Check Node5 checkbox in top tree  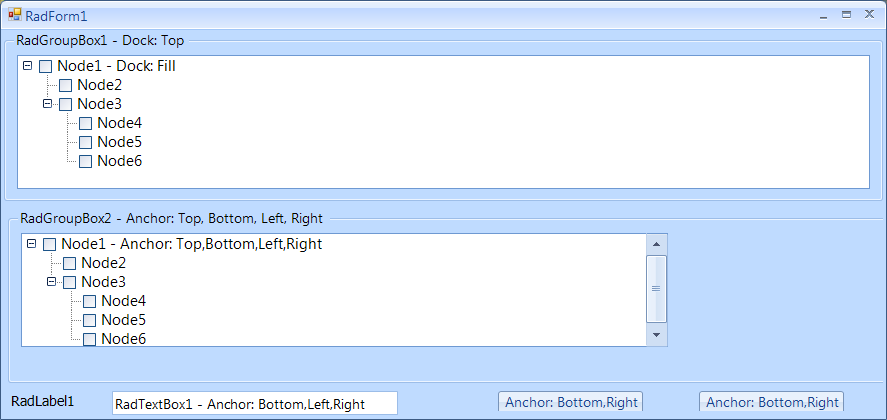[x=85, y=142]
